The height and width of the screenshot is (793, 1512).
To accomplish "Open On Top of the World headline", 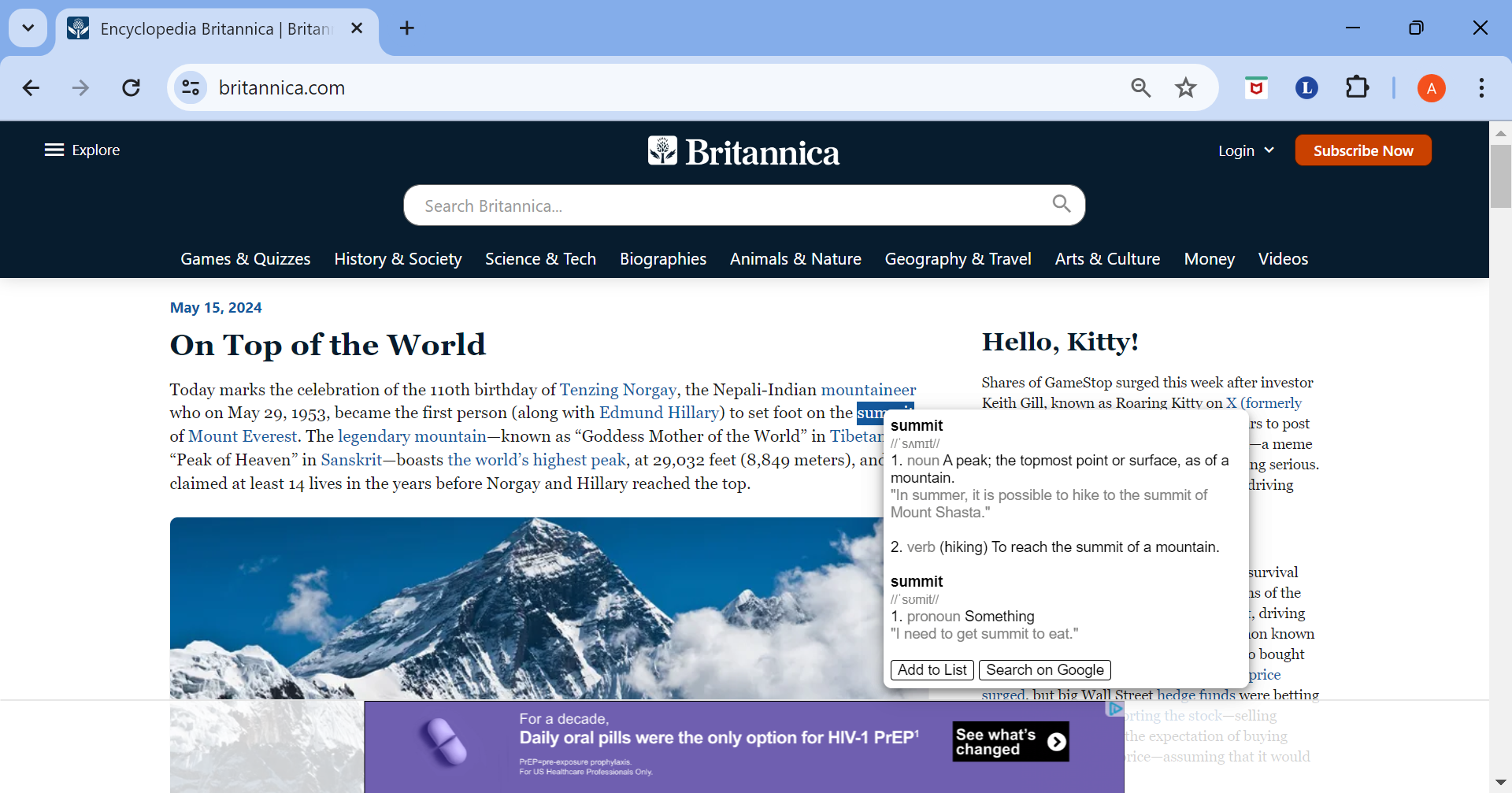I will (x=328, y=345).
